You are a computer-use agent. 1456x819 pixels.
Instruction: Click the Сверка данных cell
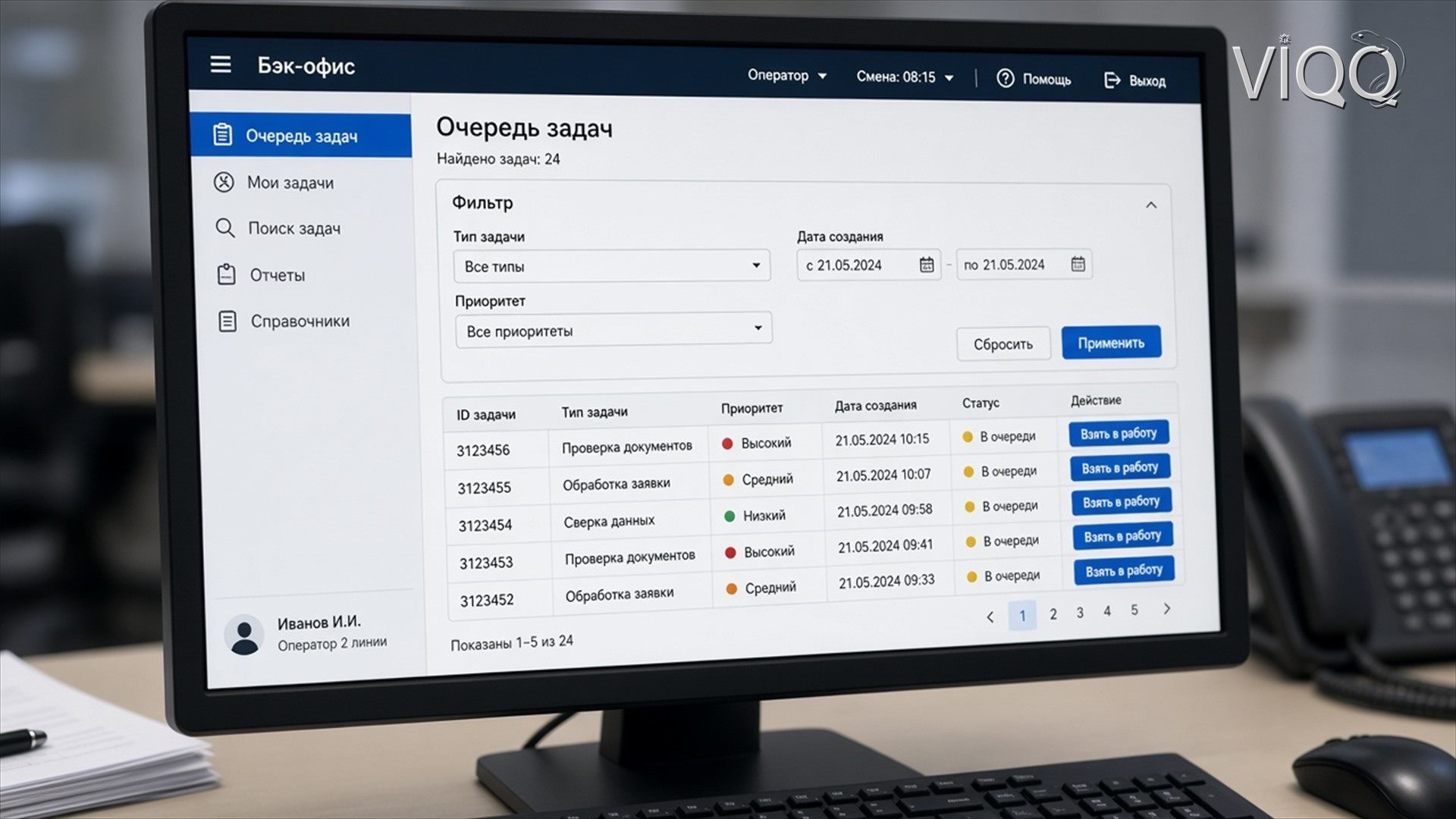click(x=609, y=521)
